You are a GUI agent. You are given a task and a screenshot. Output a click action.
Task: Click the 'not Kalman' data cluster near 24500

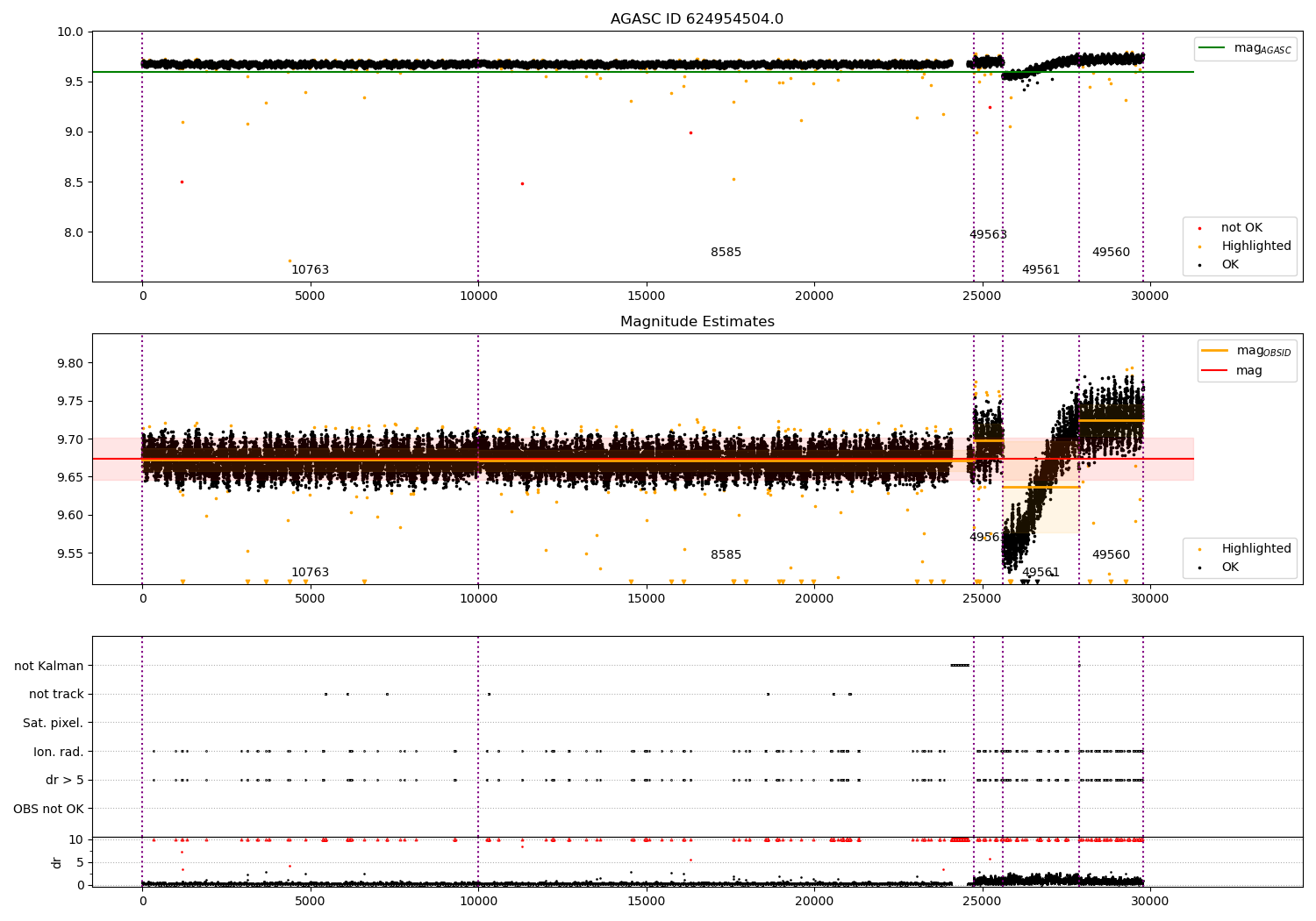tap(960, 666)
